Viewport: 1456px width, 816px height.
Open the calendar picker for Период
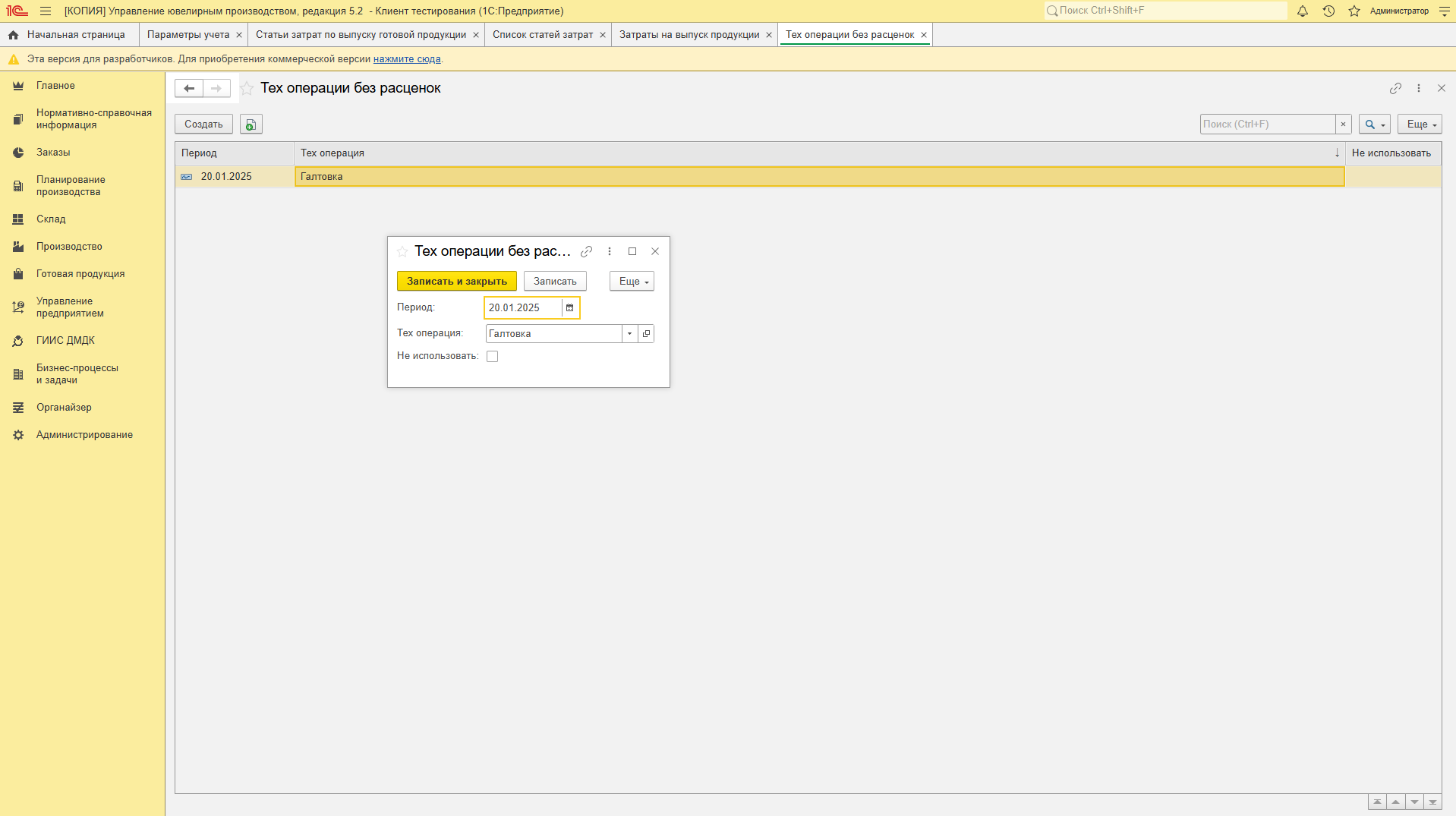(x=570, y=308)
